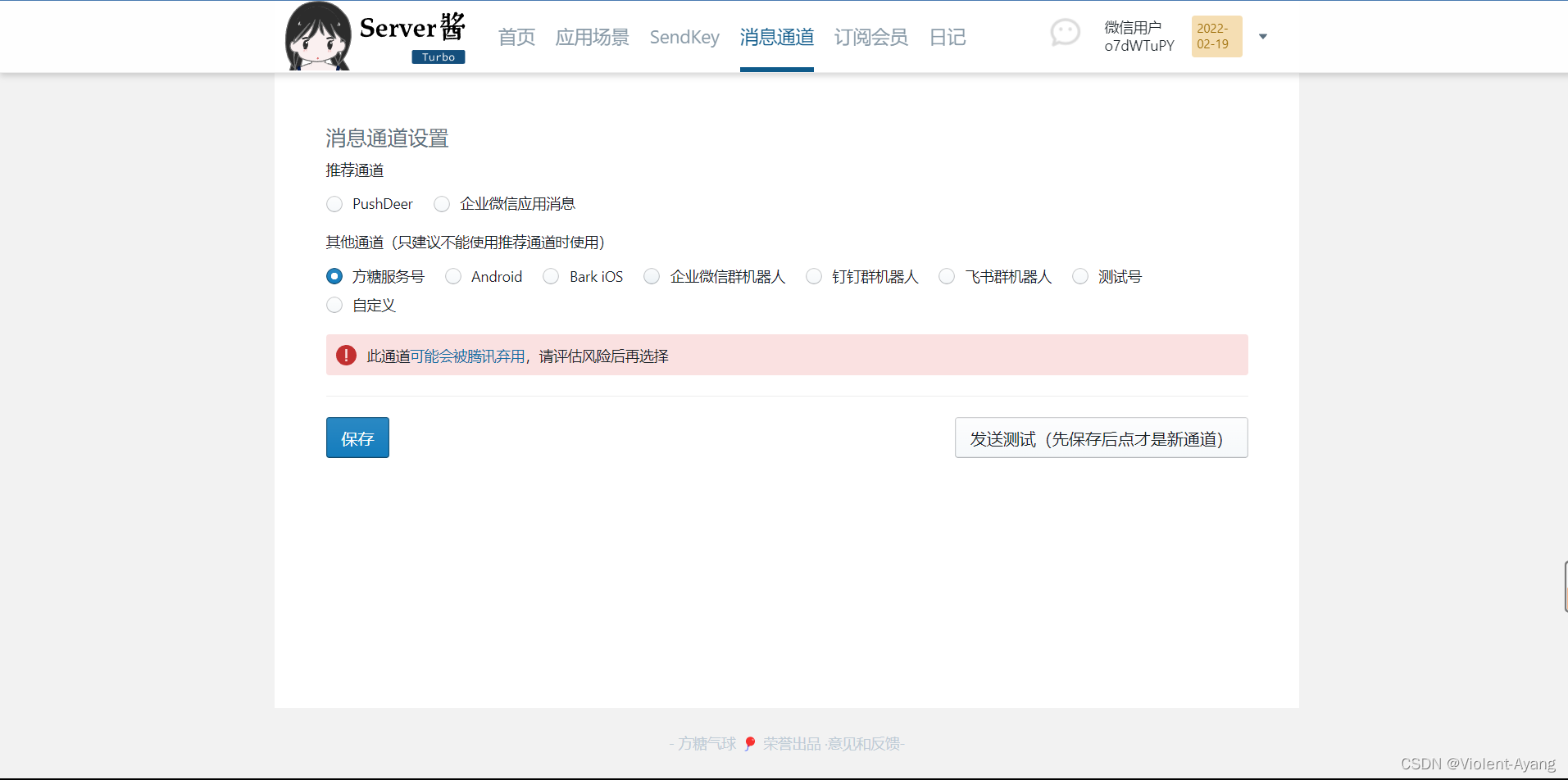Click the 方糖气球 footer link
This screenshot has width=1568, height=780.
pyautogui.click(x=707, y=743)
